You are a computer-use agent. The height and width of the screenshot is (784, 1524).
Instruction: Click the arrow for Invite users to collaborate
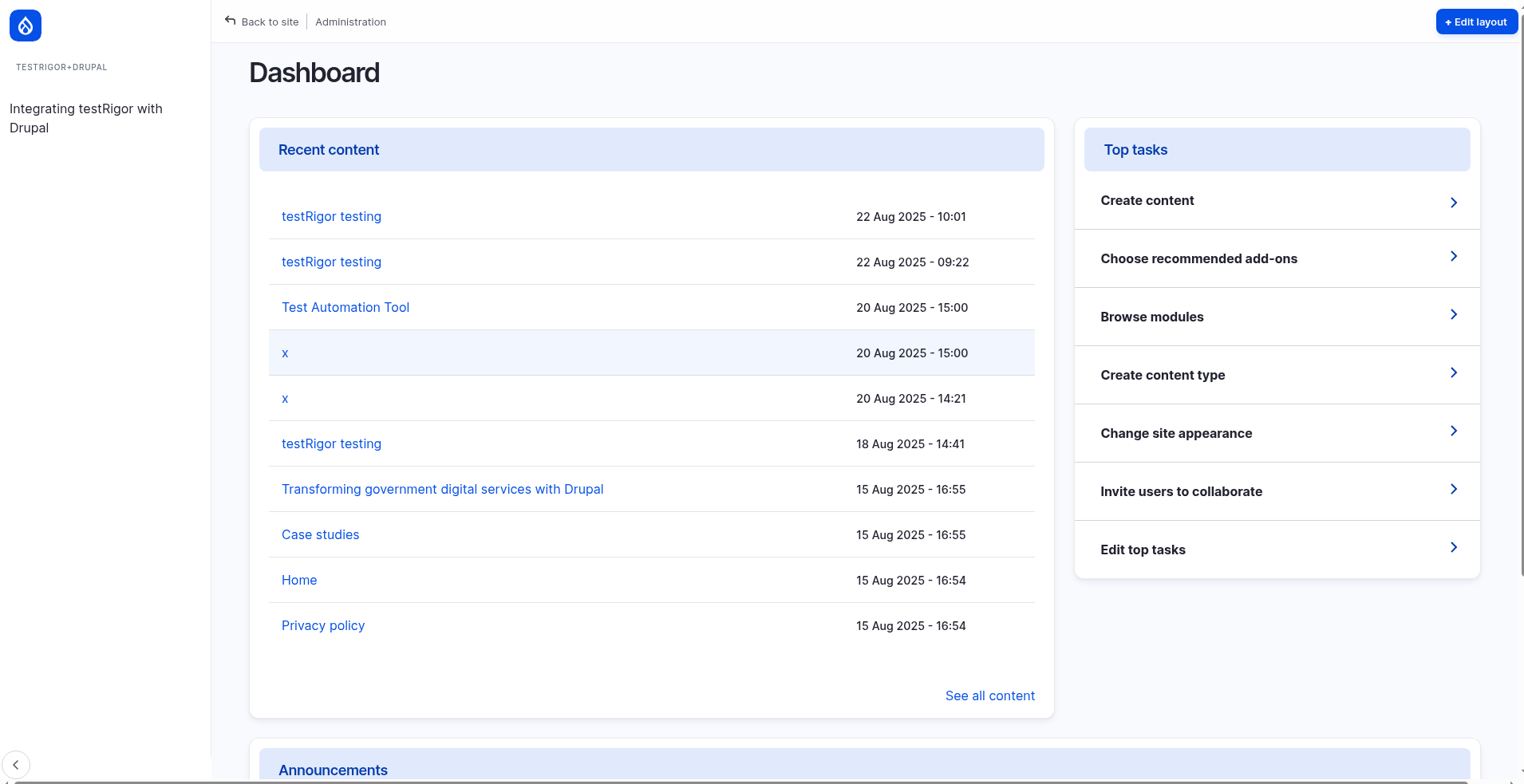(1453, 489)
